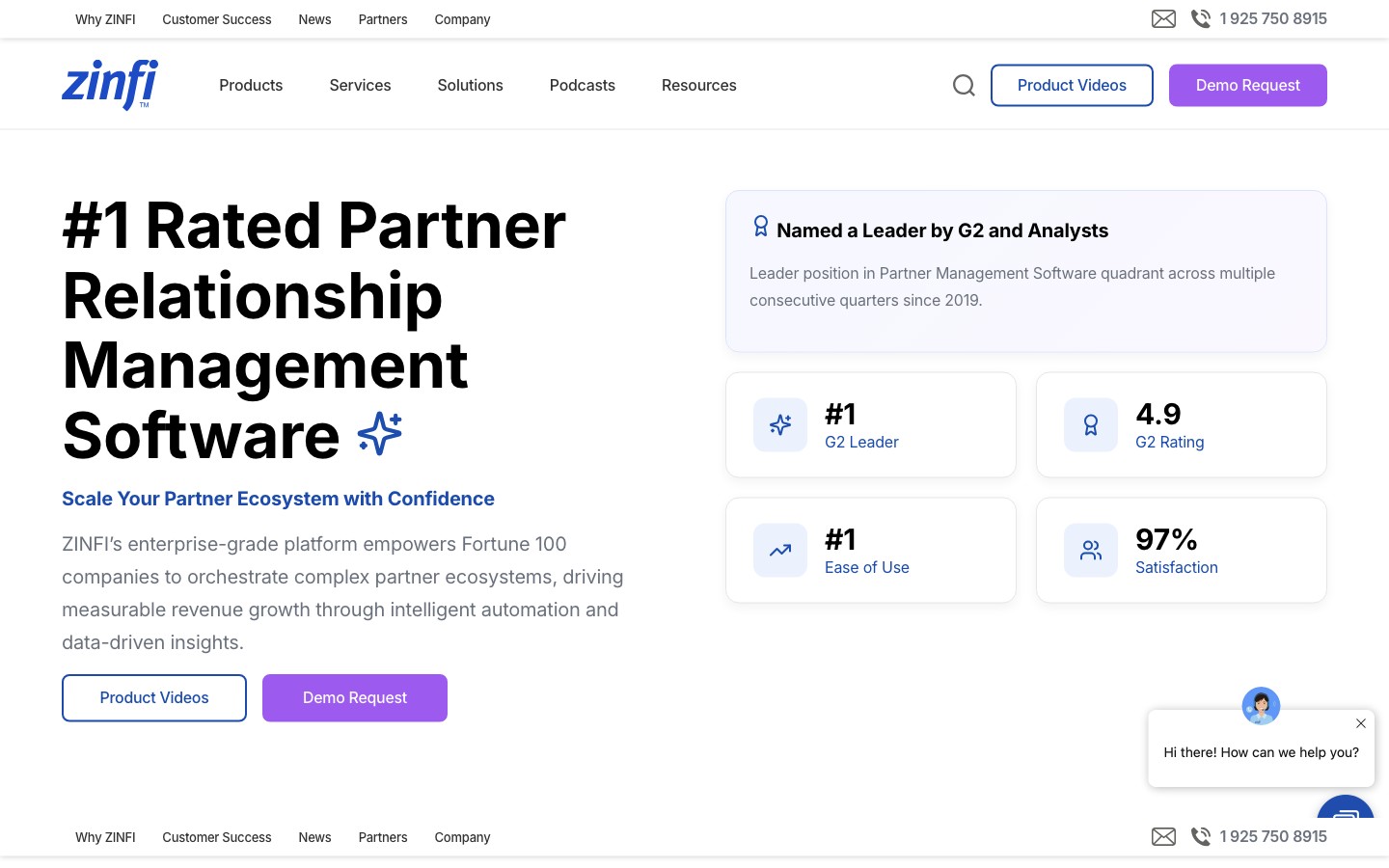Screen dimensions: 1389x868
Task: Expand the Solutions menu
Action: [470, 85]
